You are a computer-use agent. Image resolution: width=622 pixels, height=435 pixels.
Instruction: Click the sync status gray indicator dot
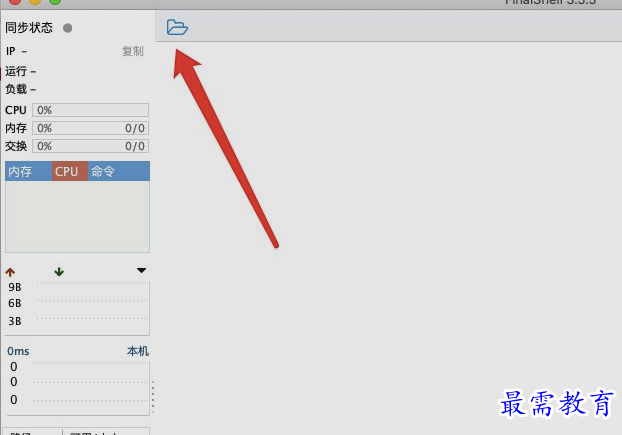[x=67, y=28]
